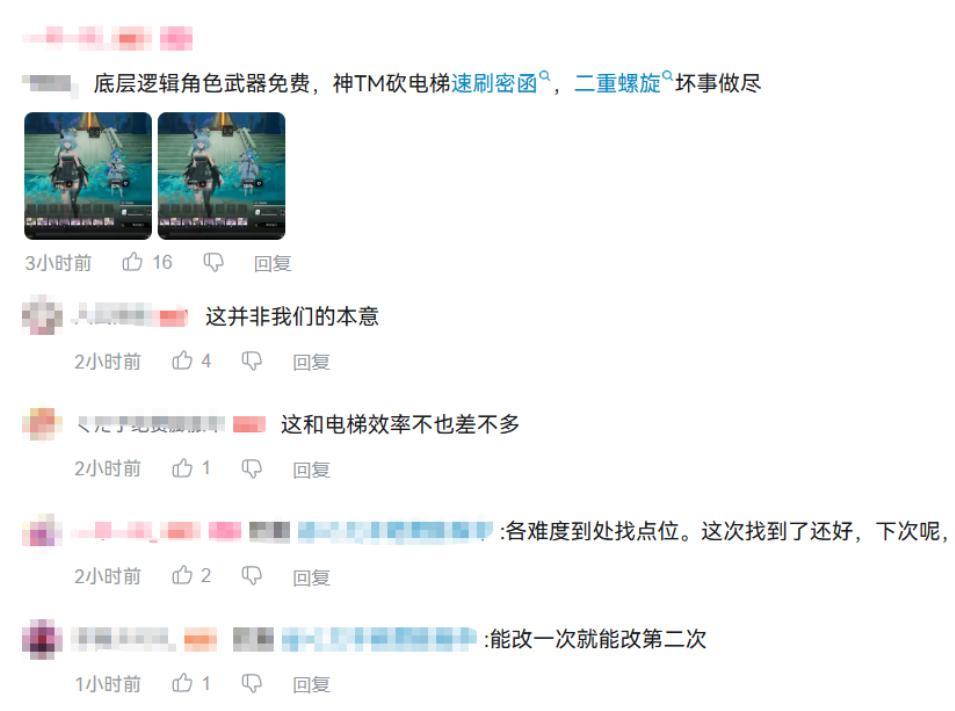Viewport: 955px width, 711px height.
Task: Open the mentioned blue username before 各难度到处找点位
Action: tap(395, 531)
